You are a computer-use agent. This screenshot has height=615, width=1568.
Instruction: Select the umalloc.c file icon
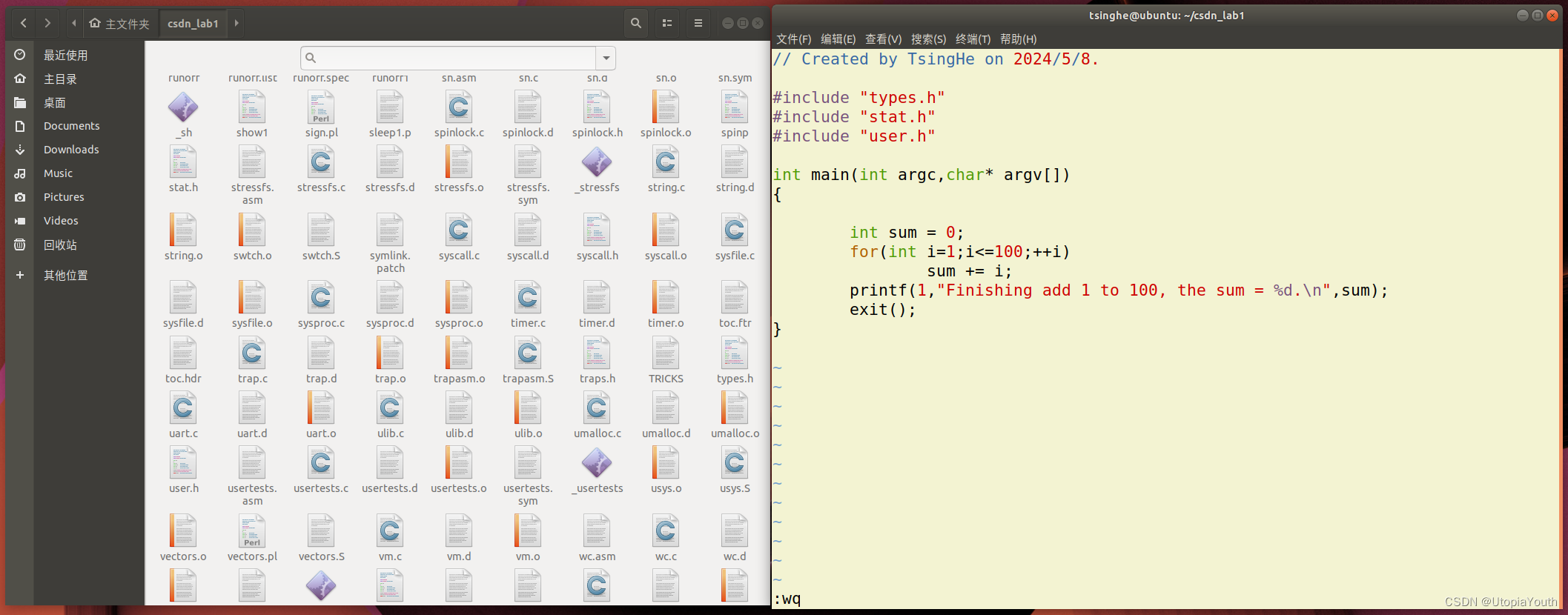[597, 409]
